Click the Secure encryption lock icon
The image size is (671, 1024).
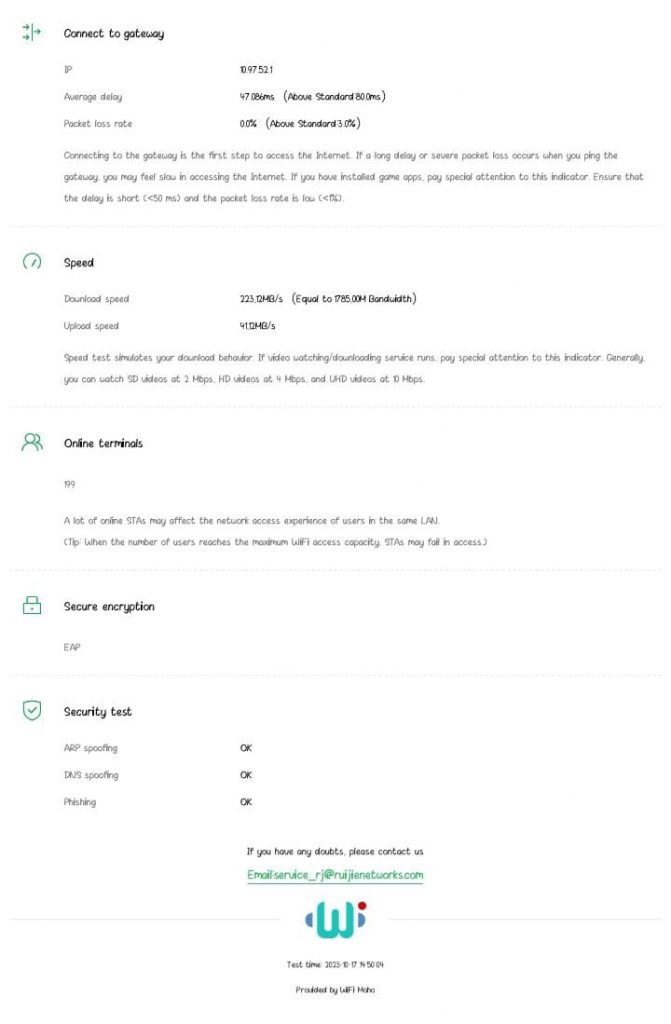click(x=32, y=606)
